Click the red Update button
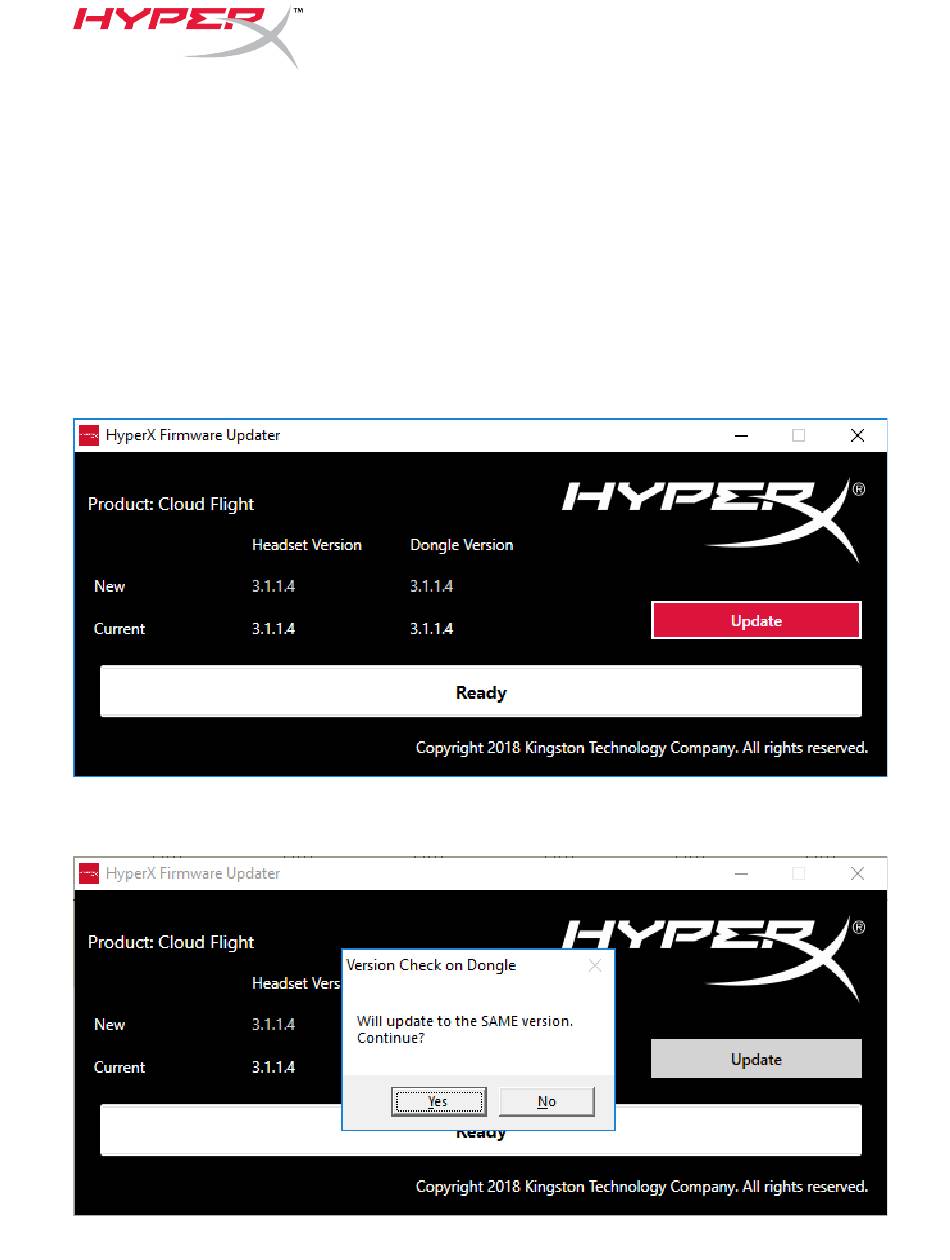 point(756,620)
